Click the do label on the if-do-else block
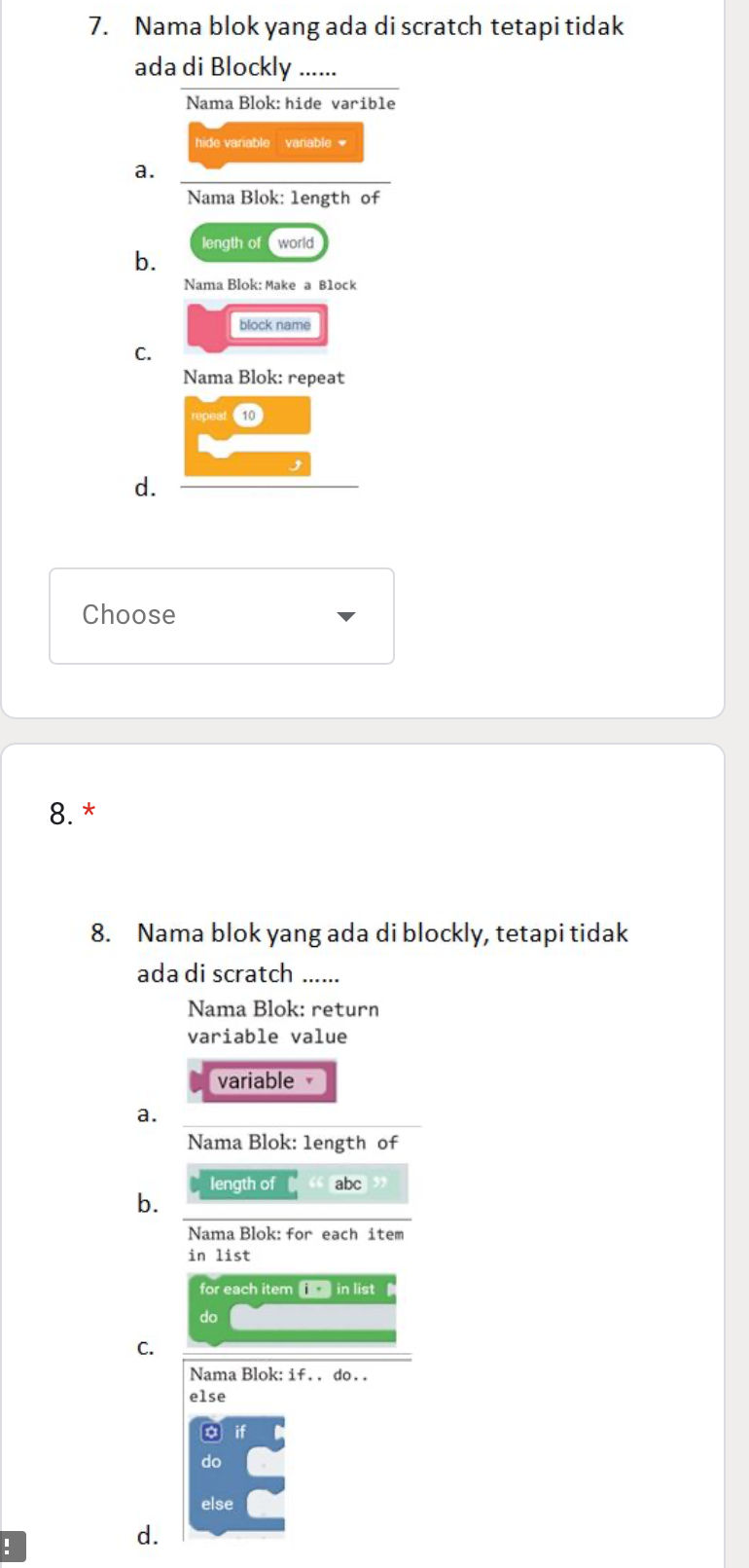 [x=211, y=1462]
